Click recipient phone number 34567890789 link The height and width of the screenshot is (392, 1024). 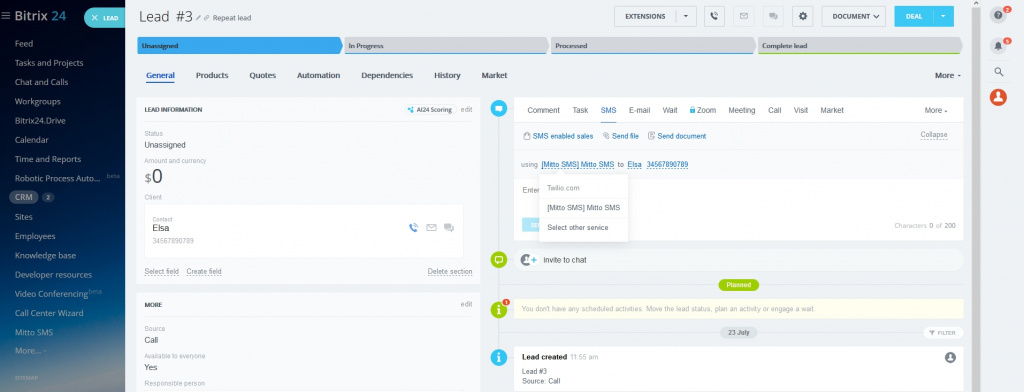[x=667, y=165]
